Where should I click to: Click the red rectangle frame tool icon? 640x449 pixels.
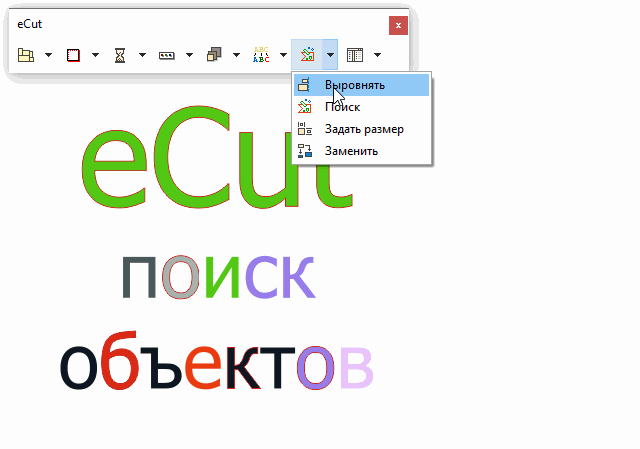coord(73,55)
